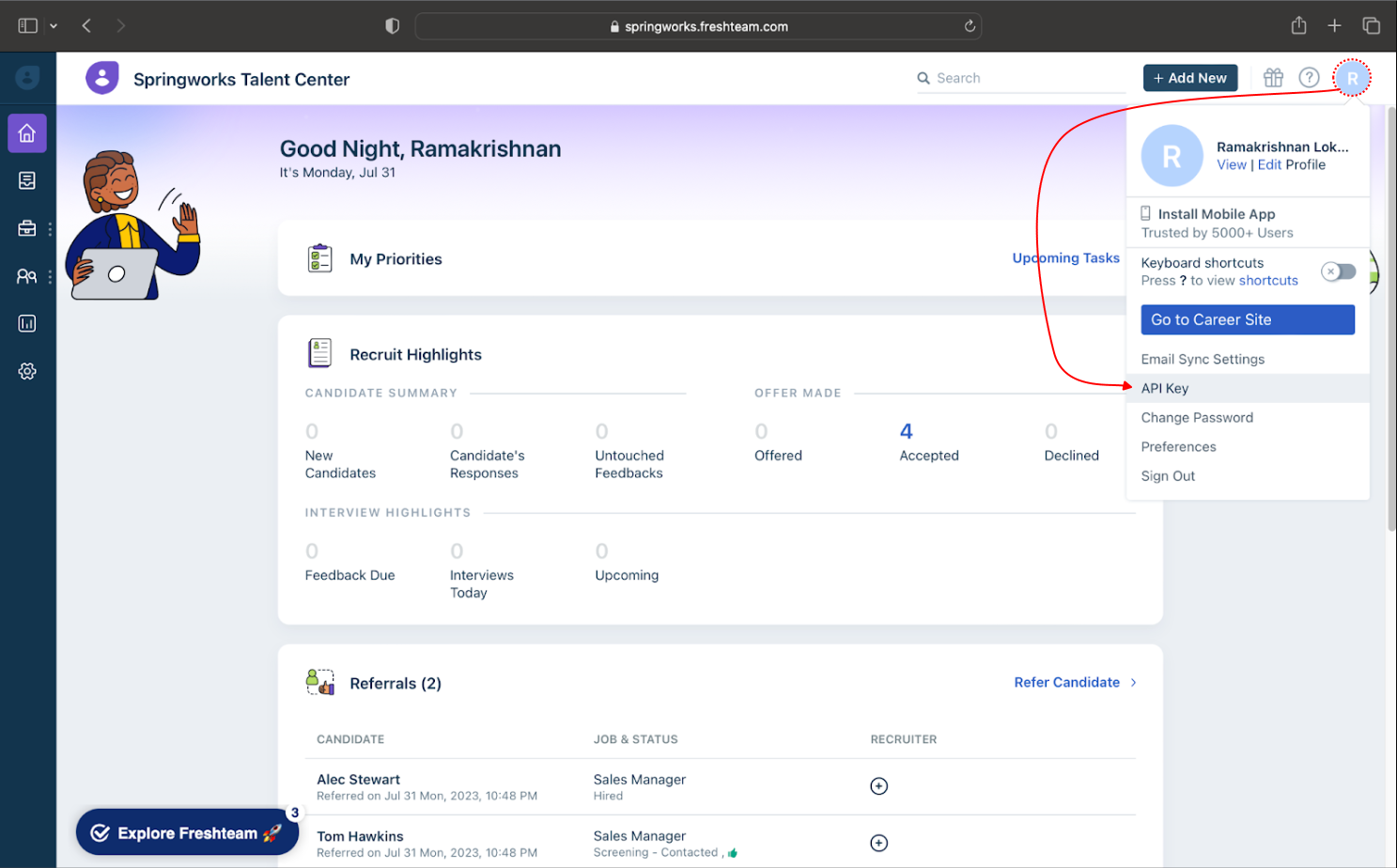
Task: Click the Referrals section icon
Action: click(319, 682)
